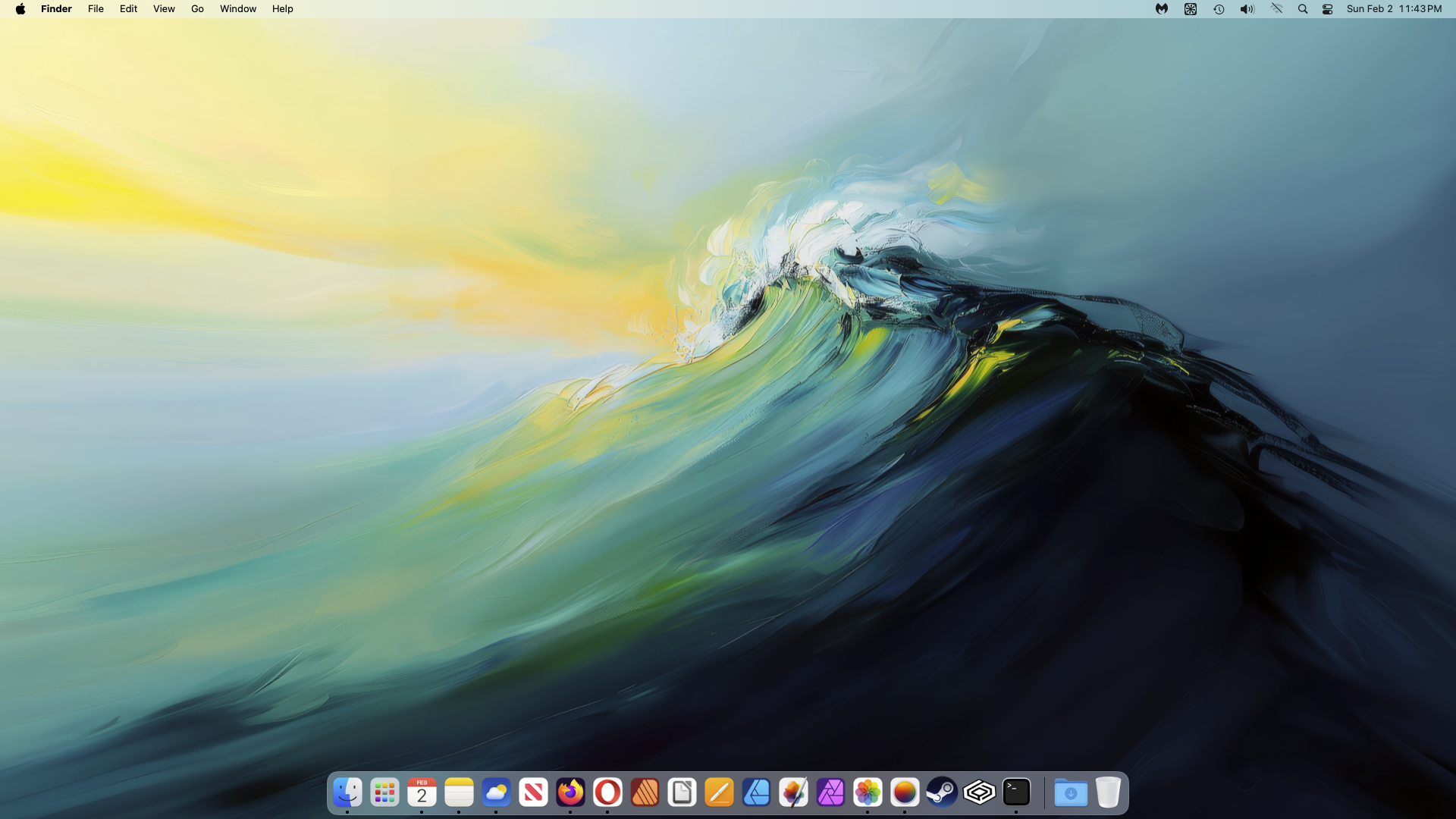
Task: Open Firefox from the Dock
Action: 570,793
